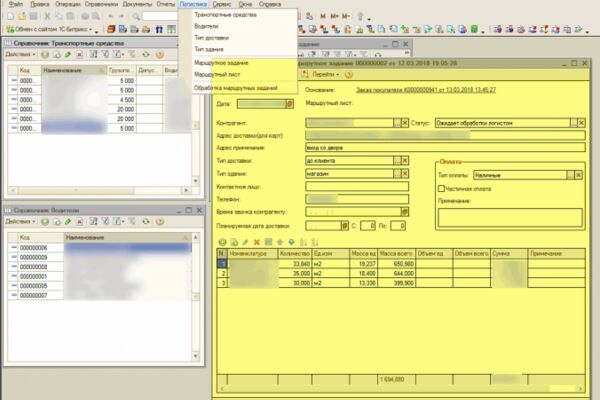Viewport: 600px width, 400px height.
Task: Clear the Контрагент field with X button
Action: click(x=405, y=123)
